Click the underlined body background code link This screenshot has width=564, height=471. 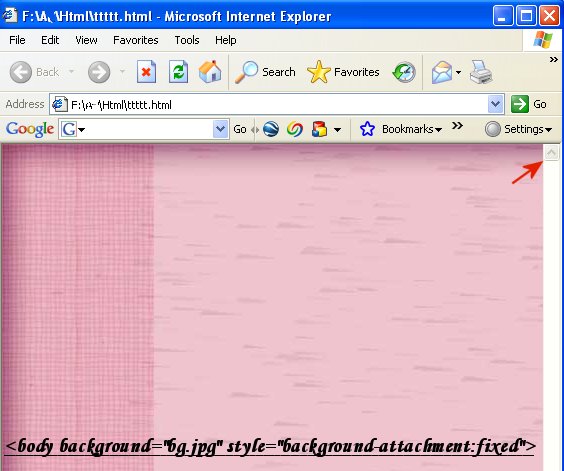tap(270, 446)
